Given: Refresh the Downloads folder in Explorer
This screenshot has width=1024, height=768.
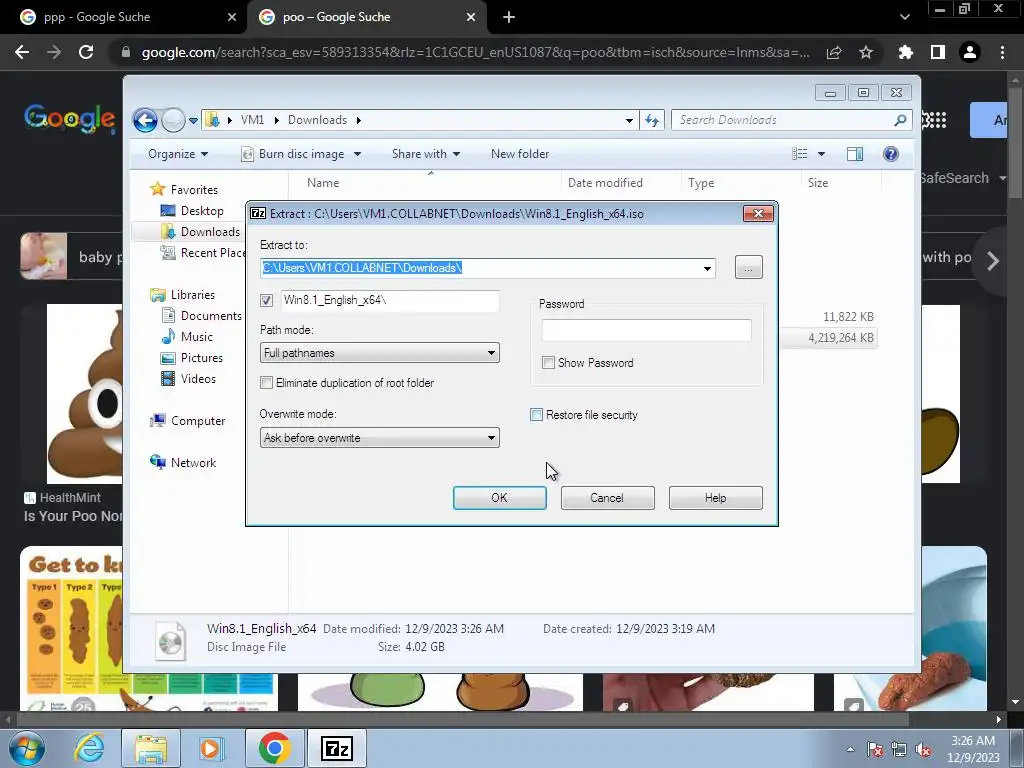Looking at the screenshot, I should [652, 120].
